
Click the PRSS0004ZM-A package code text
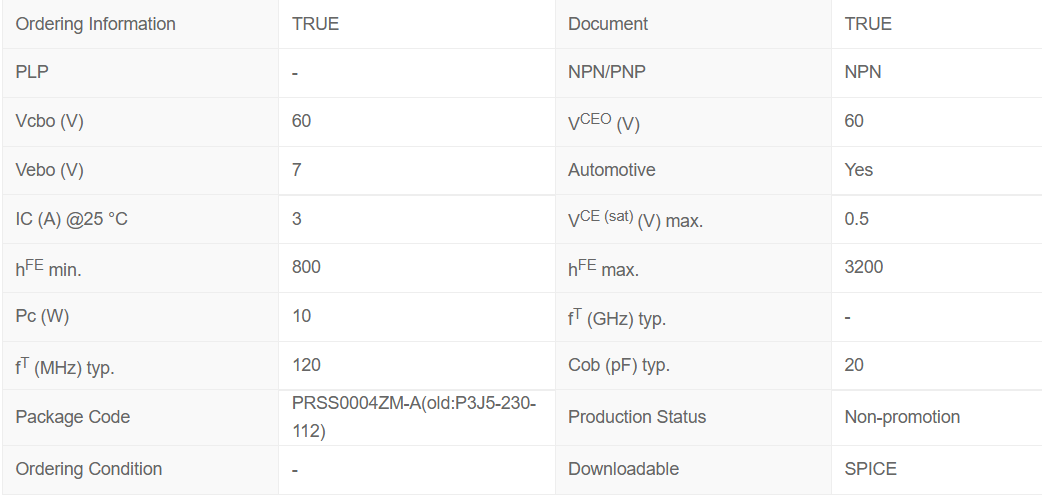(x=413, y=403)
